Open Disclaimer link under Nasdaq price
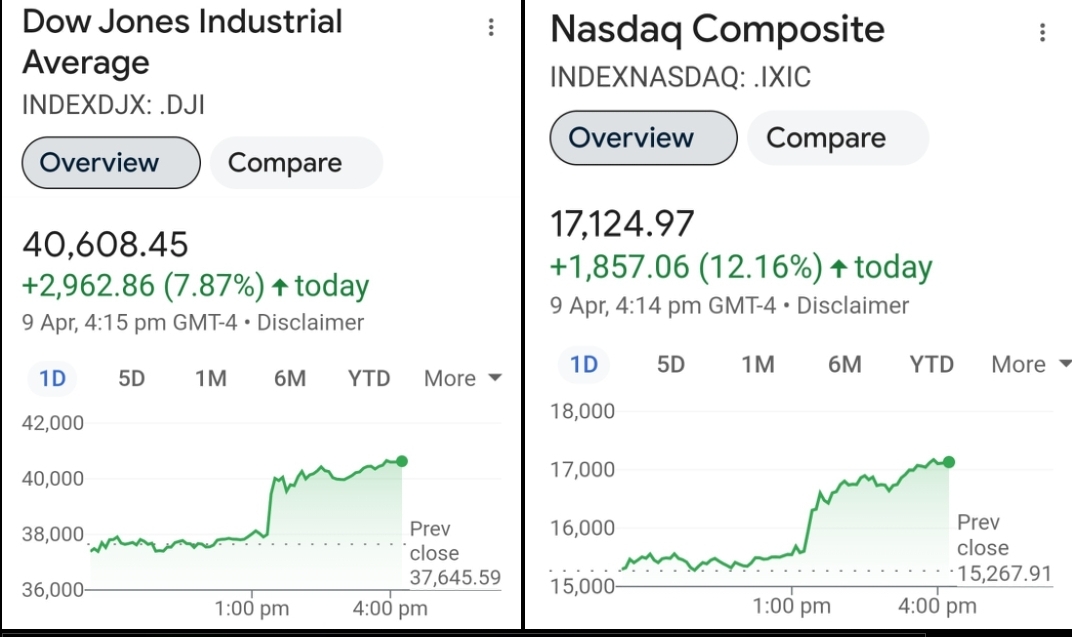Viewport: 1072px width, 637px height. pos(853,305)
